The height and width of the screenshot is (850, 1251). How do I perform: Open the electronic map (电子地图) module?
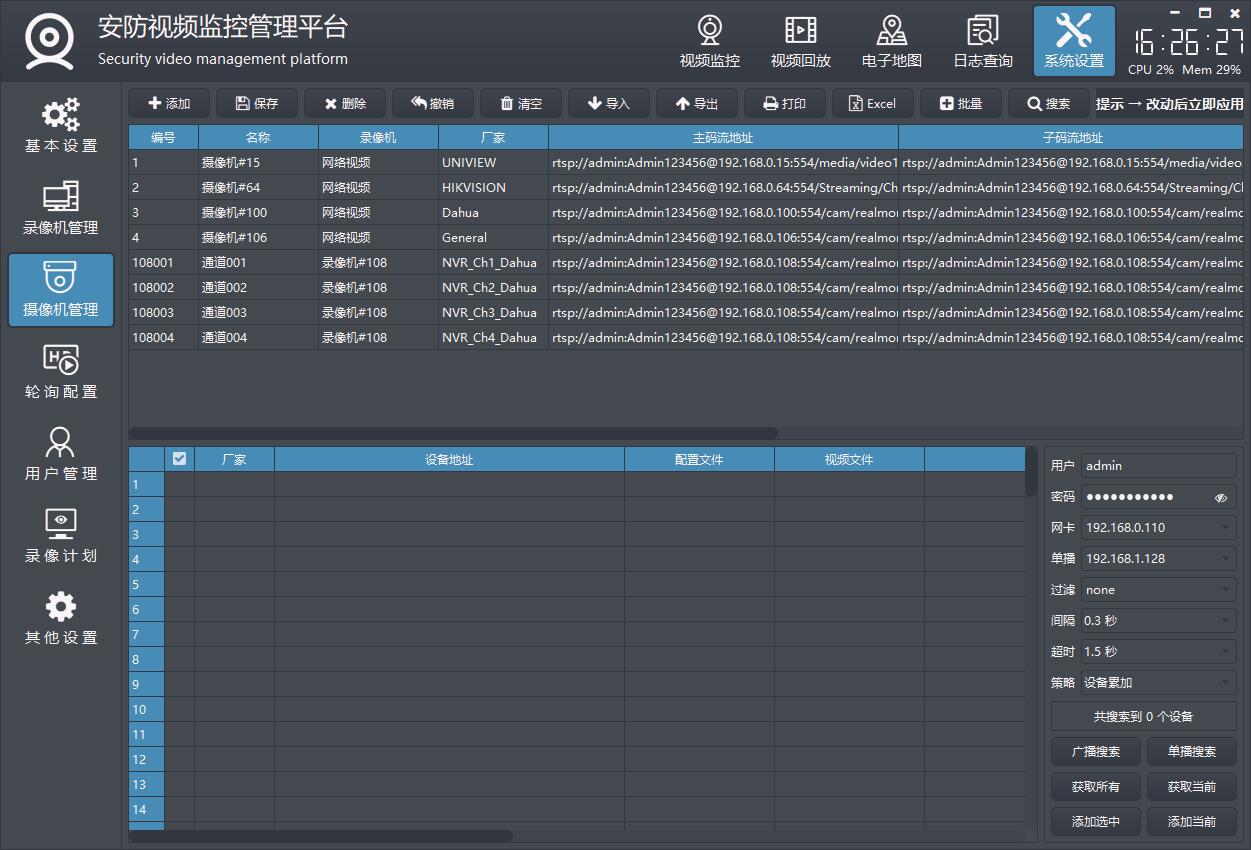[891, 42]
